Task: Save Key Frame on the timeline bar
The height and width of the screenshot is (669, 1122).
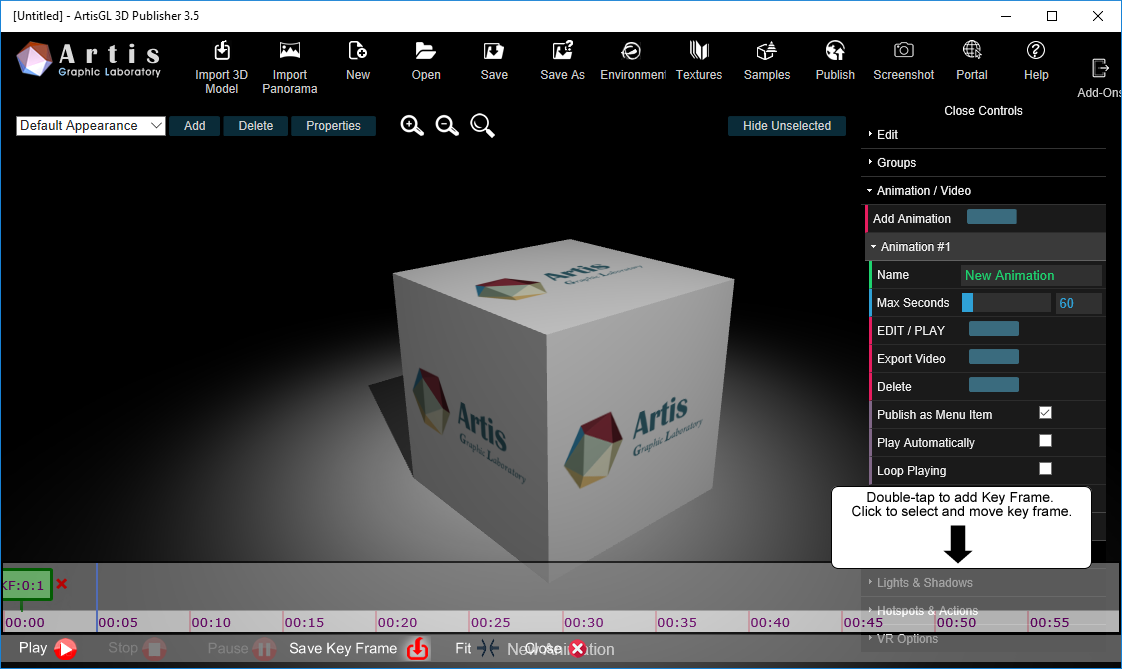Action: pyautogui.click(x=417, y=649)
